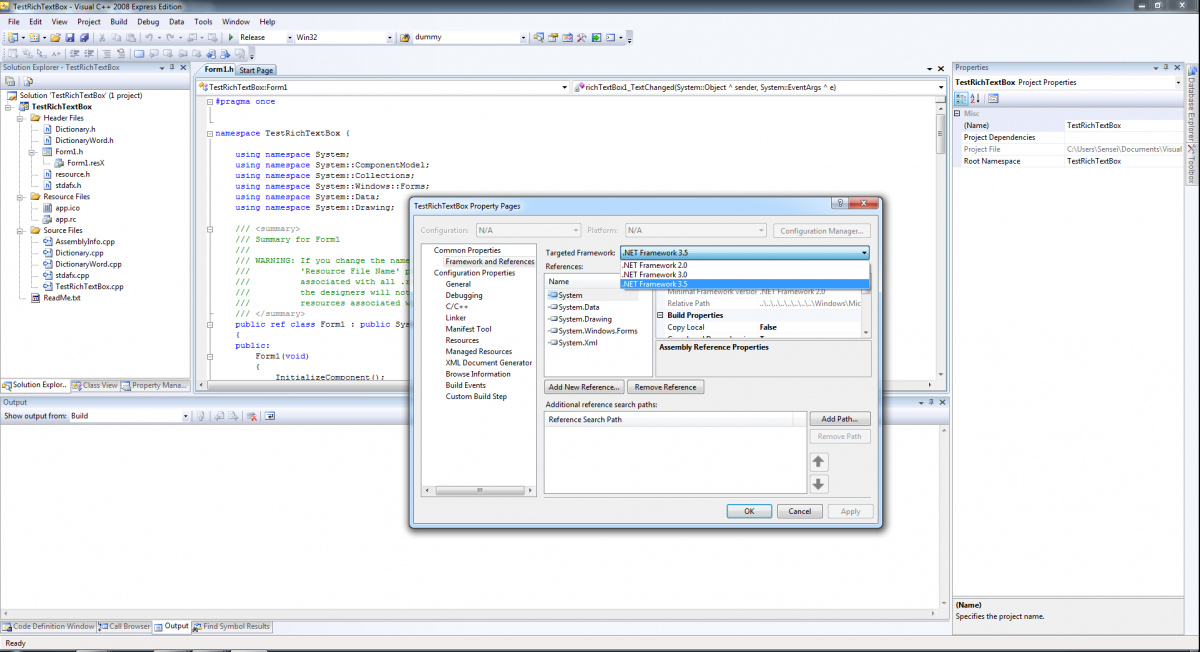Click OK in Property Pages dialog

click(x=749, y=511)
